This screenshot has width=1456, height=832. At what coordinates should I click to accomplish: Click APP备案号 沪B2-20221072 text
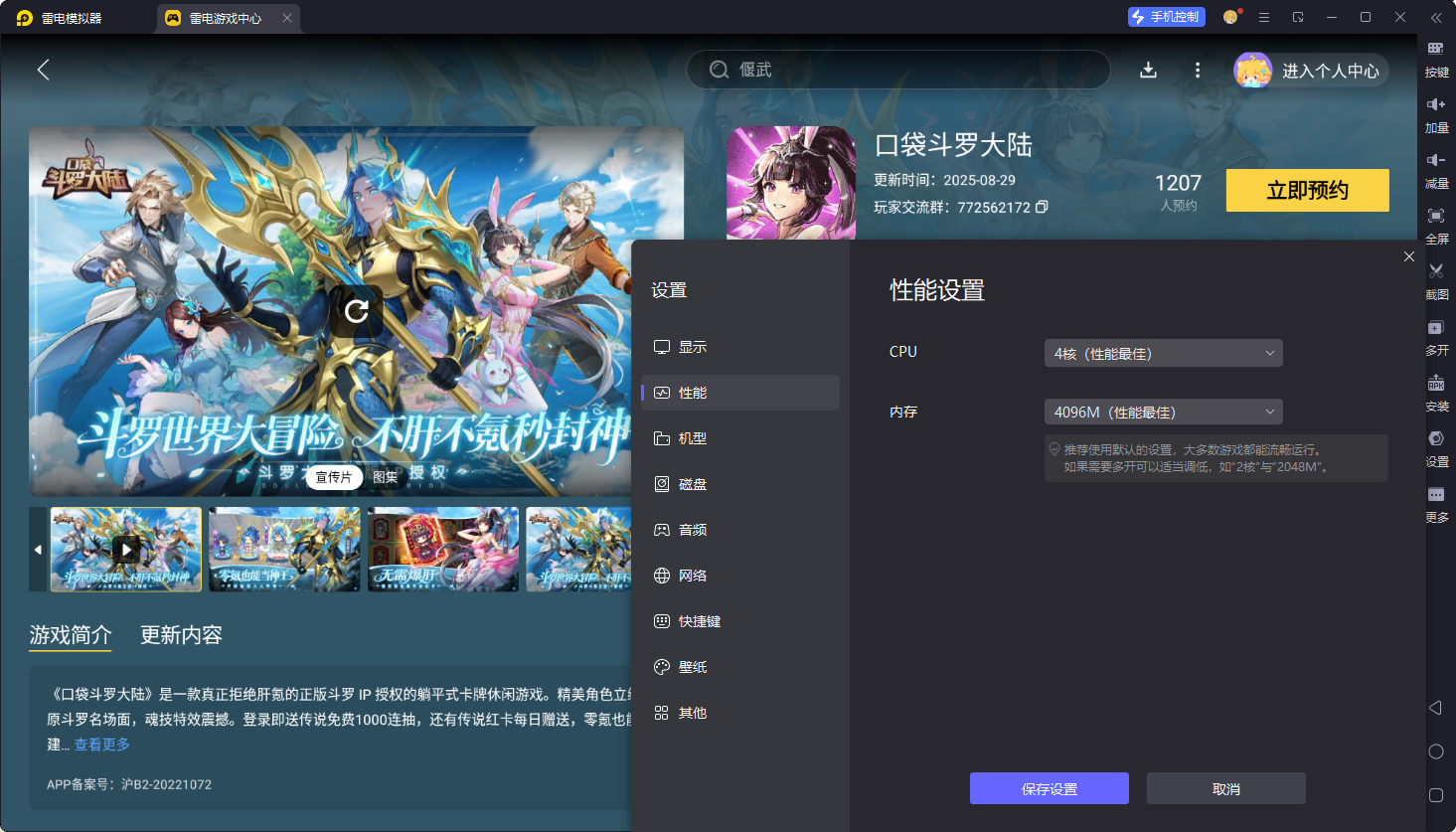[x=129, y=784]
